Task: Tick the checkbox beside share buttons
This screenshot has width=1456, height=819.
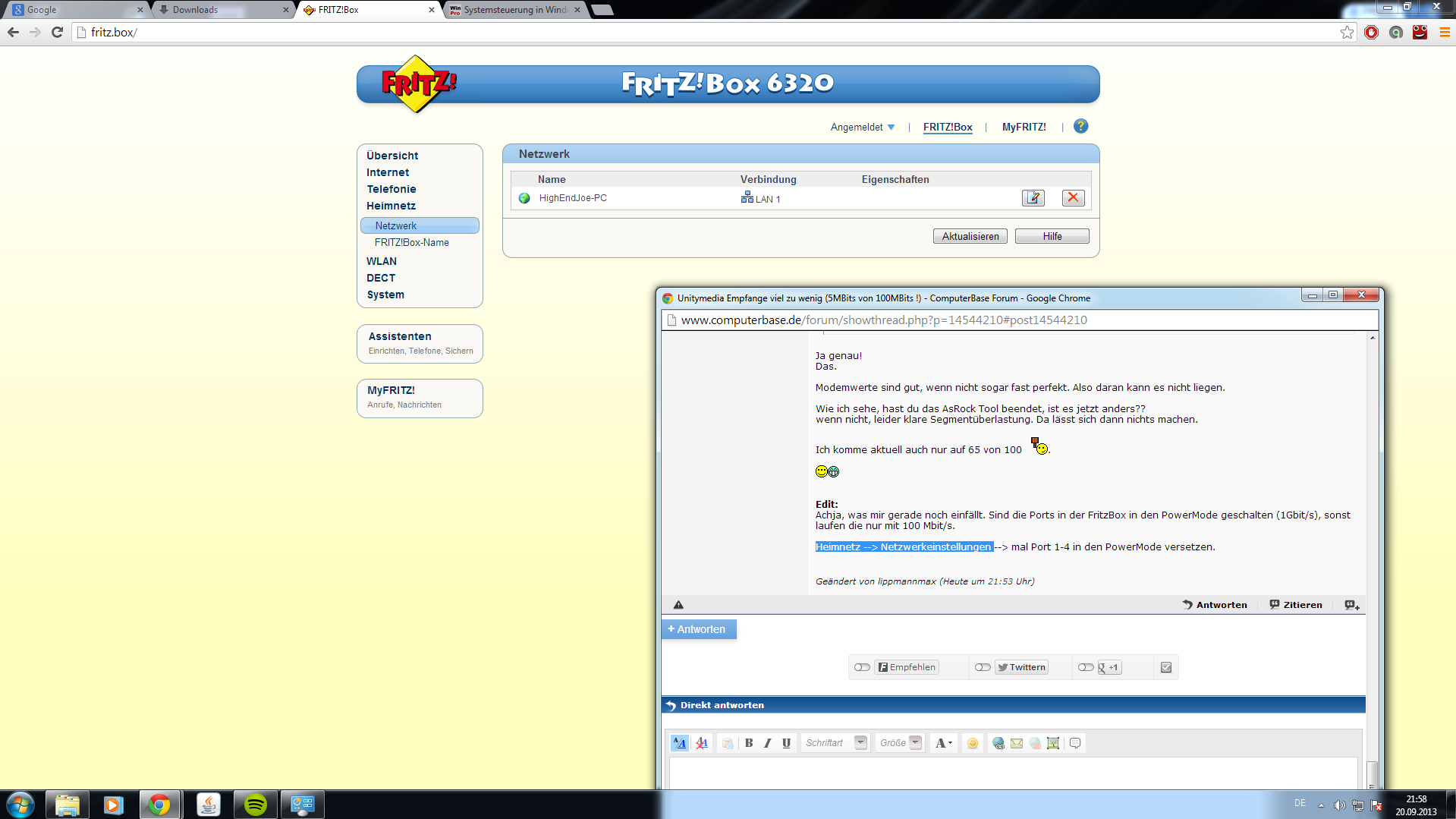Action: pyautogui.click(x=1166, y=667)
